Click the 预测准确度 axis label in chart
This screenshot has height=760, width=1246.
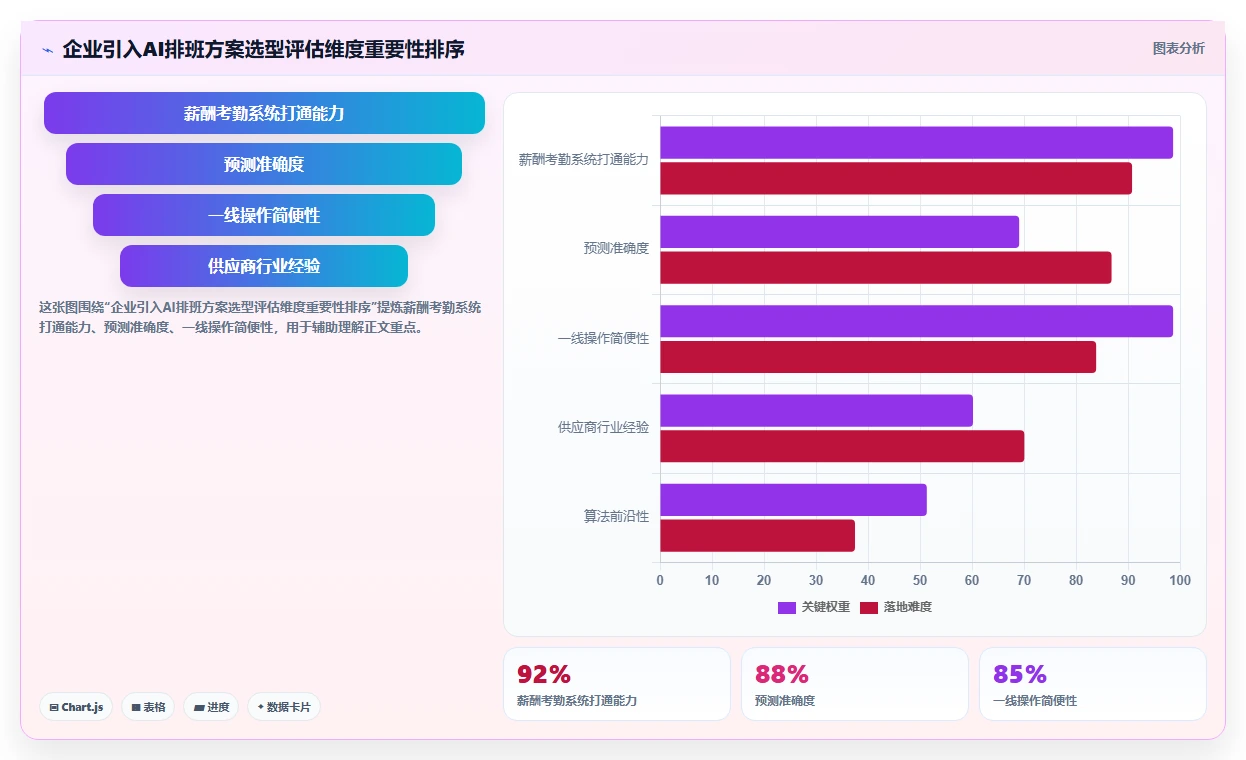click(616, 249)
